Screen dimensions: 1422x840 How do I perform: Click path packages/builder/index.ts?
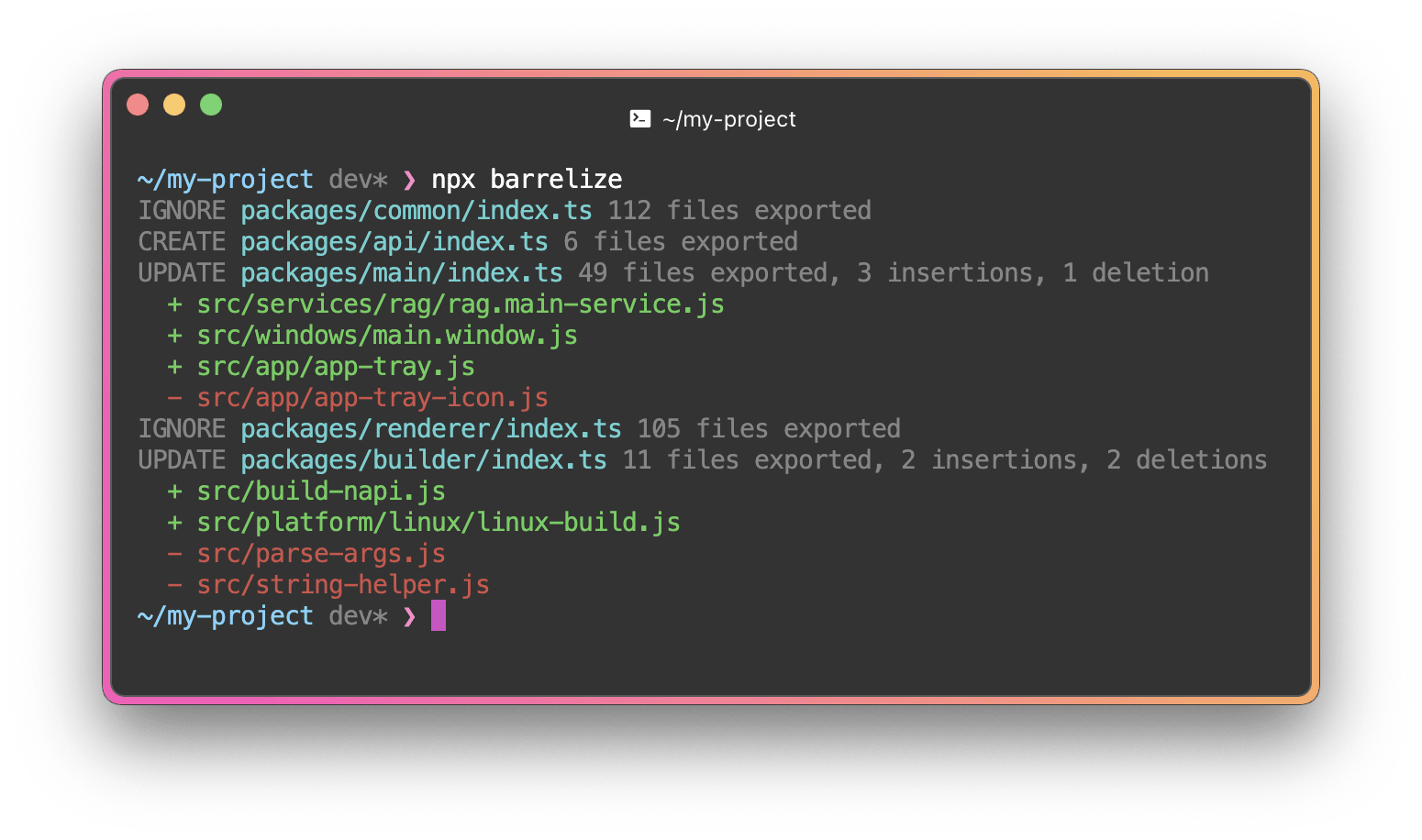[x=424, y=459]
